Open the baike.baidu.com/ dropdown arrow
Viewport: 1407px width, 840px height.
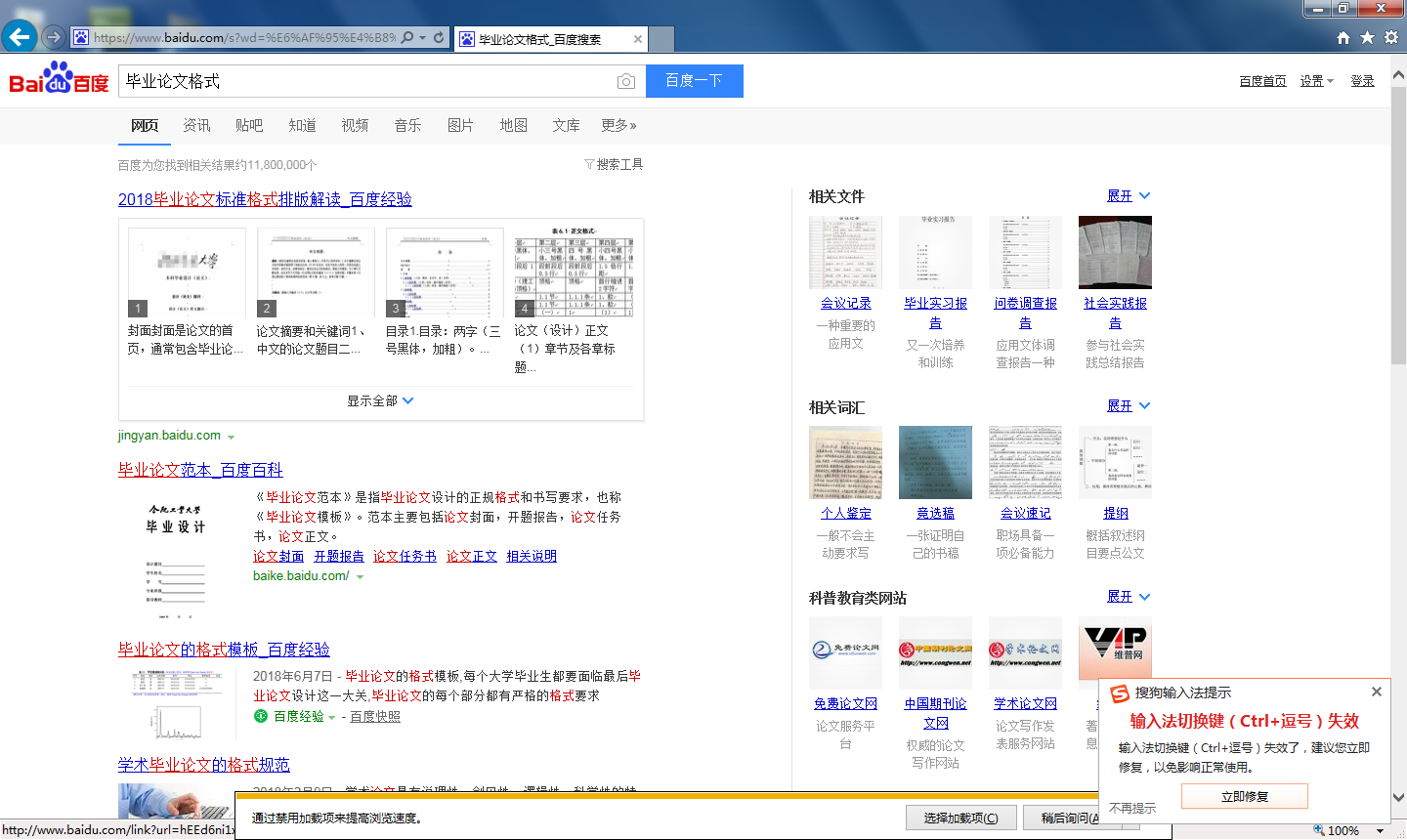tap(360, 577)
